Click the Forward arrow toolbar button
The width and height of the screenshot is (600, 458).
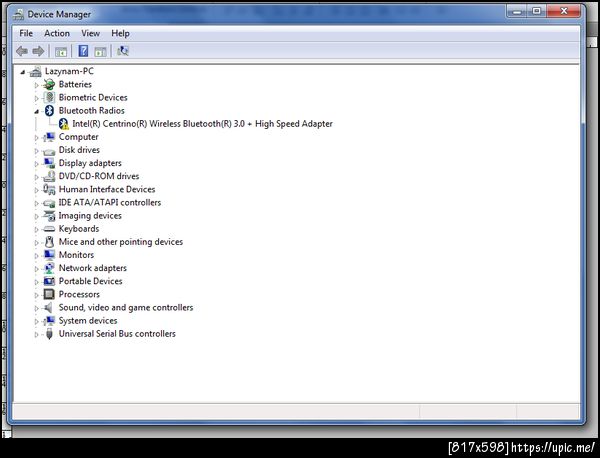38,51
